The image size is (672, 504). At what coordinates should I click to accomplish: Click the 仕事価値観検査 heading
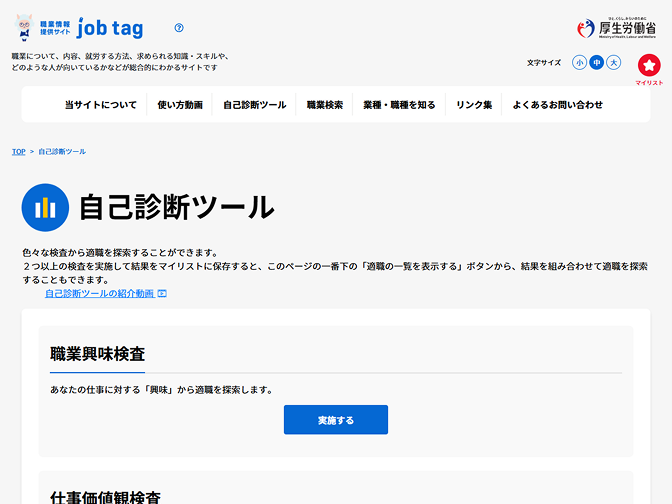105,497
